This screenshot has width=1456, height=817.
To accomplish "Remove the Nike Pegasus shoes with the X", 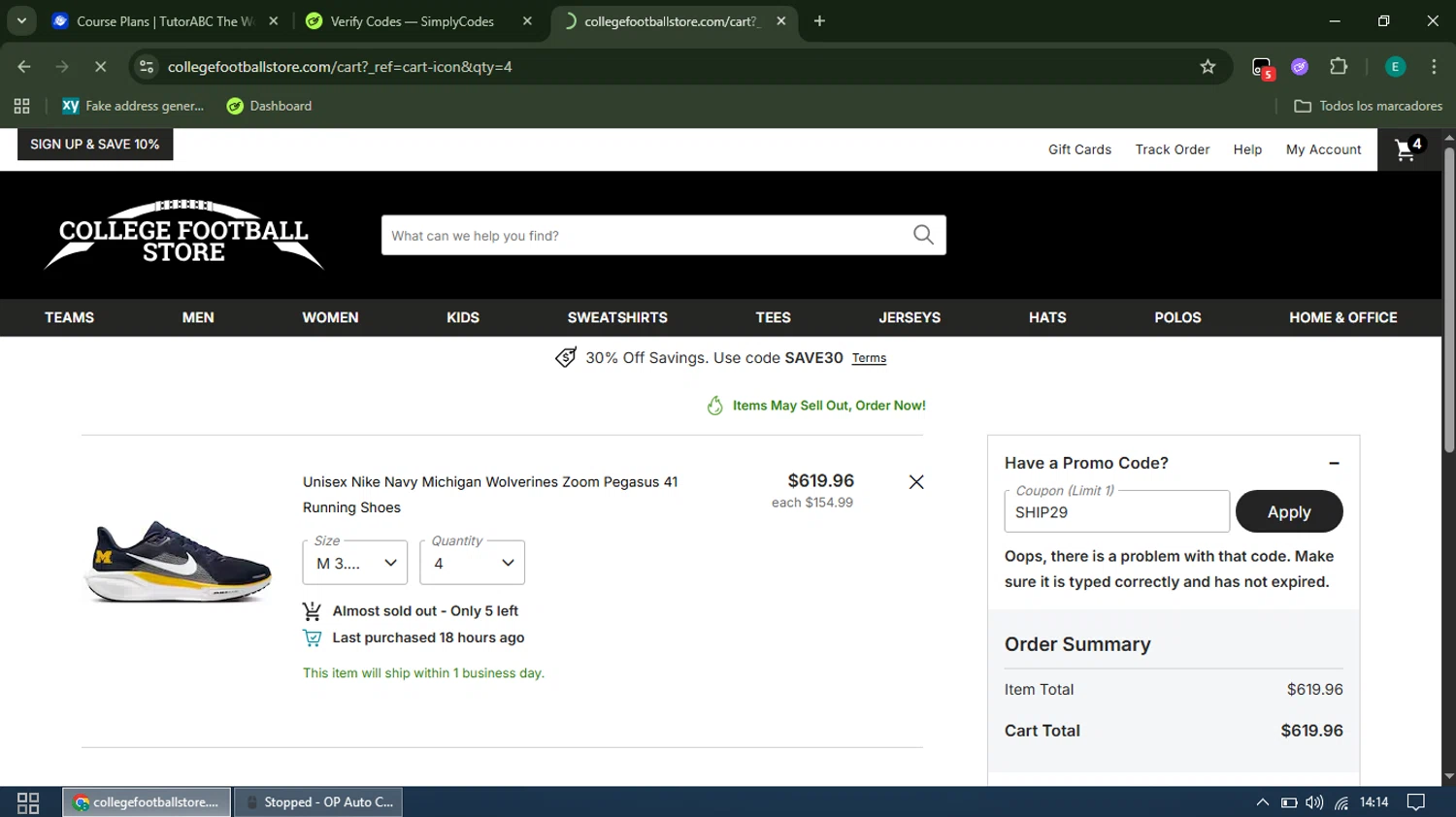I will 915,482.
